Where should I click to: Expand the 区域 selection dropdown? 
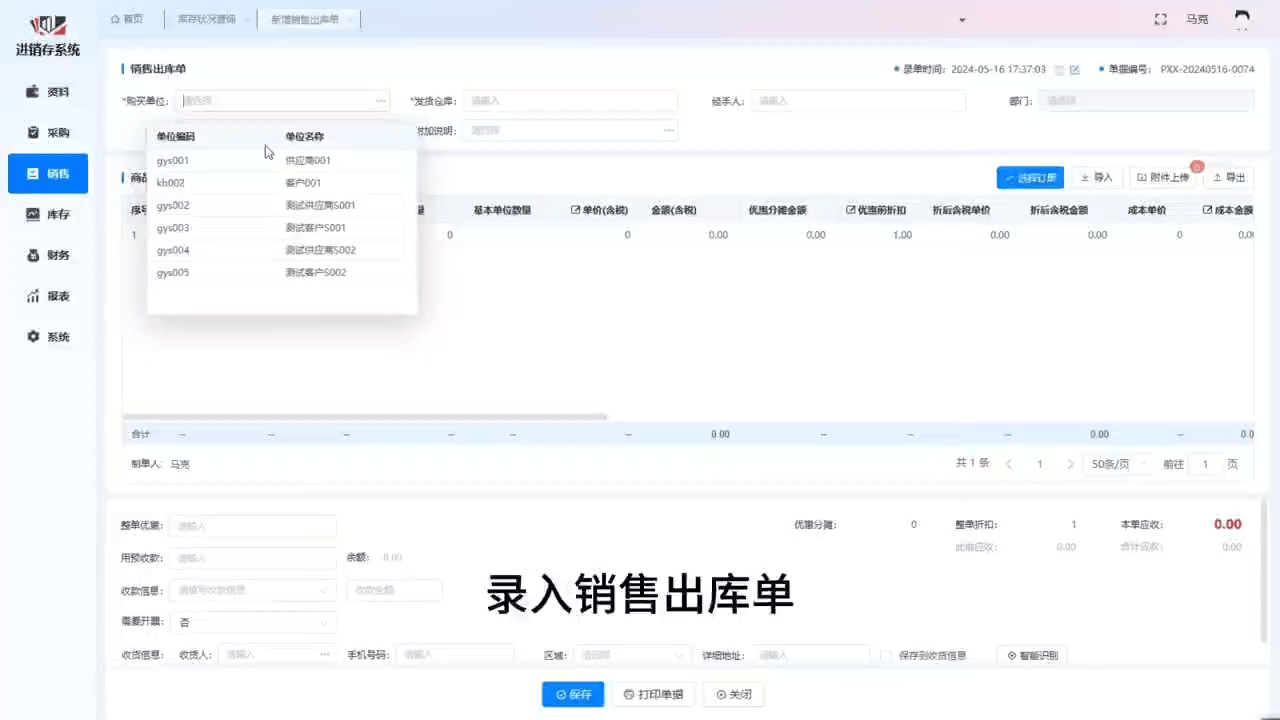pos(631,656)
